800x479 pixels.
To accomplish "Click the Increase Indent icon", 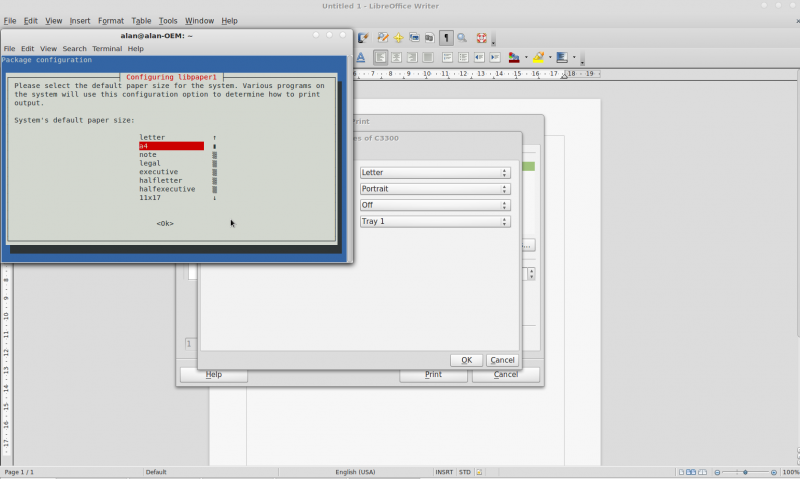I will (494, 58).
